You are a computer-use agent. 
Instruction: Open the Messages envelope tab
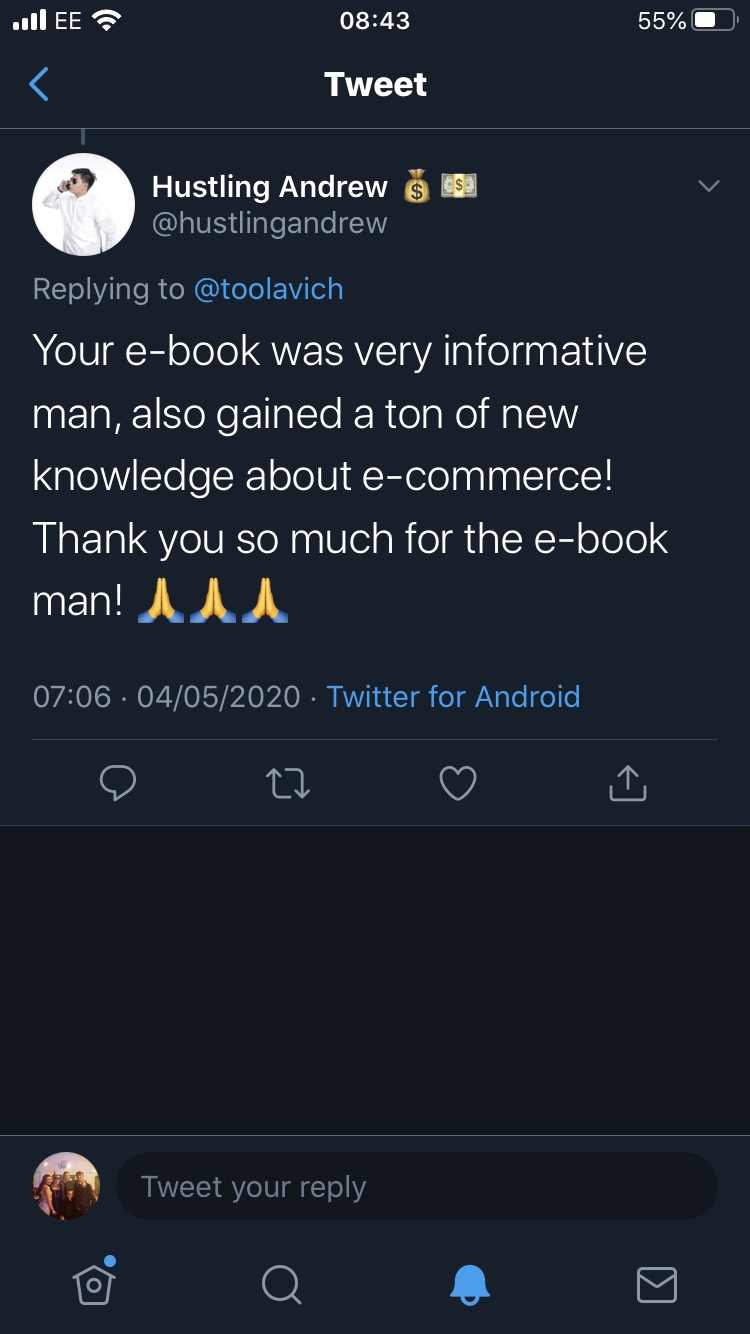click(x=657, y=1285)
